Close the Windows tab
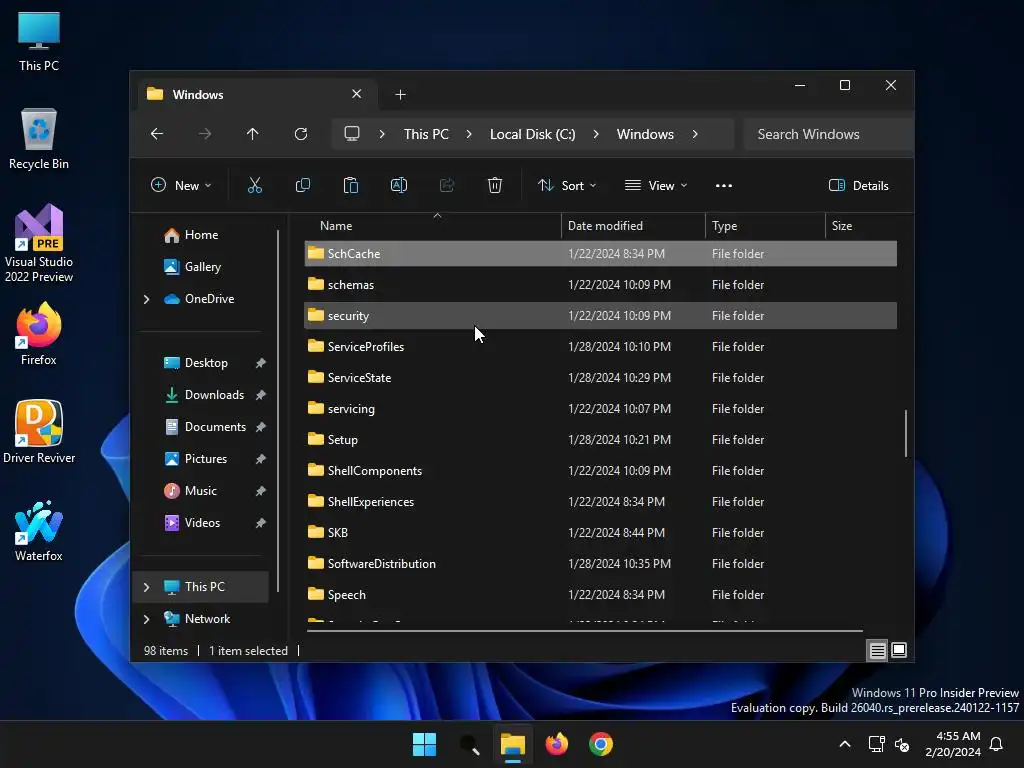This screenshot has height=768, width=1024. point(357,94)
